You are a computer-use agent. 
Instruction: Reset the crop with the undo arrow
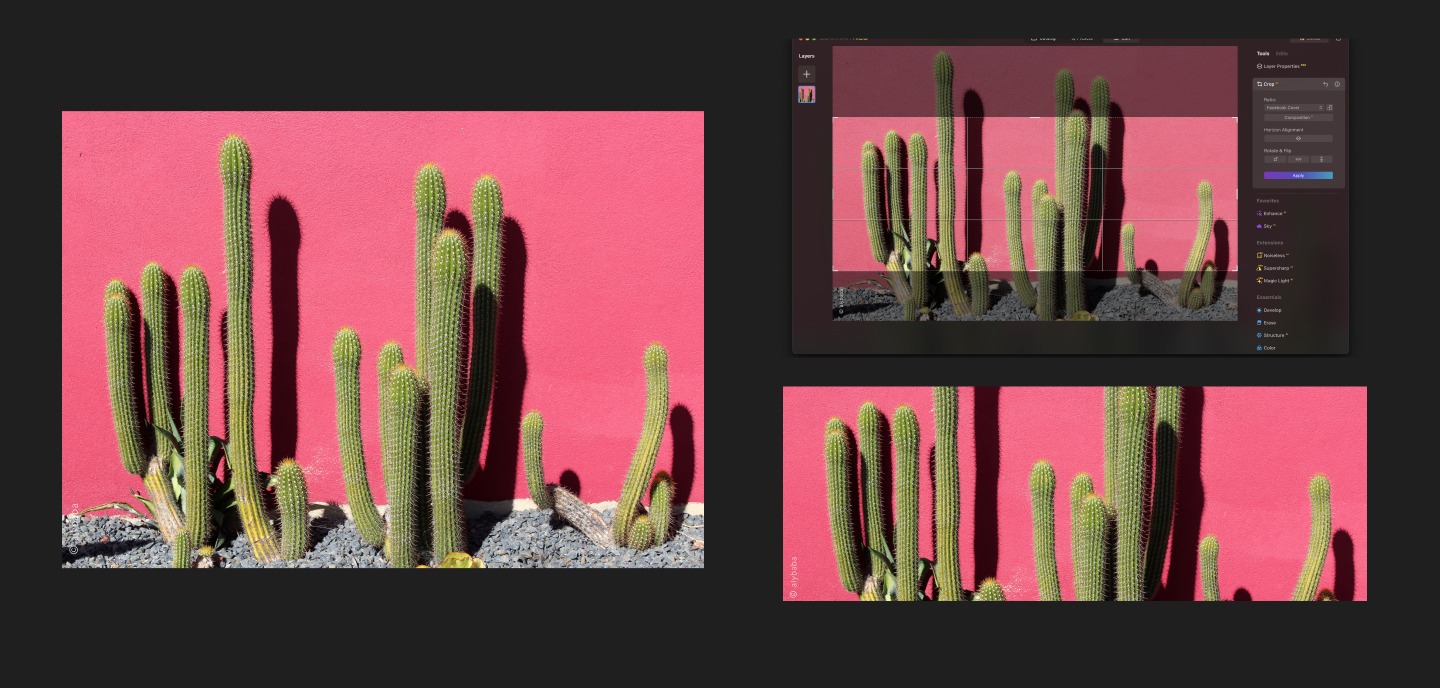(1325, 84)
